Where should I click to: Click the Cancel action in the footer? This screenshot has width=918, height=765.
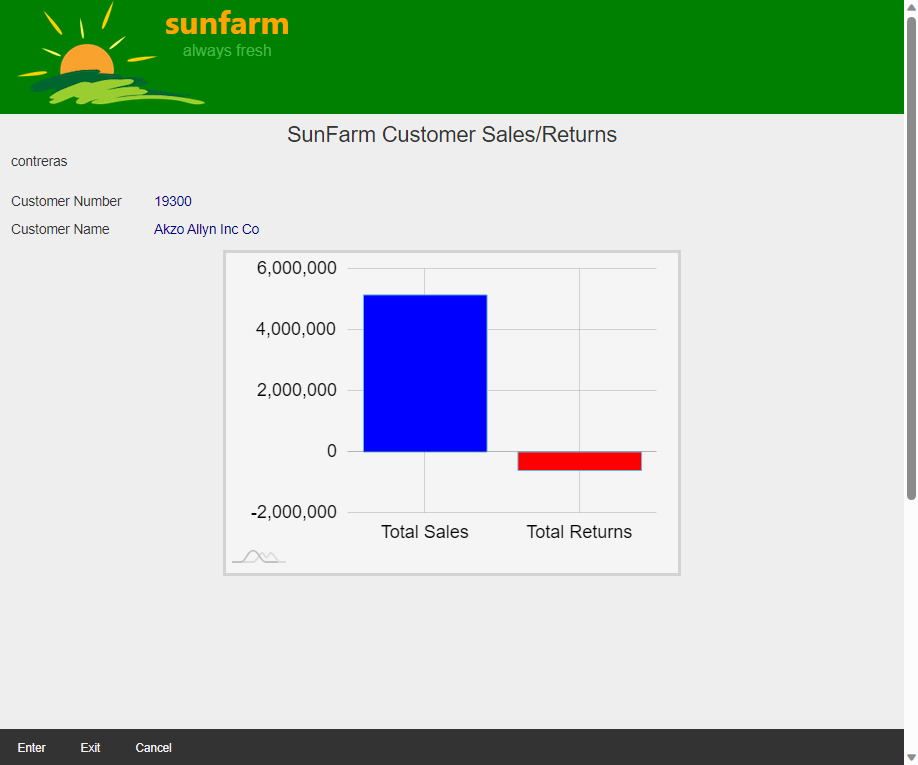coord(153,747)
